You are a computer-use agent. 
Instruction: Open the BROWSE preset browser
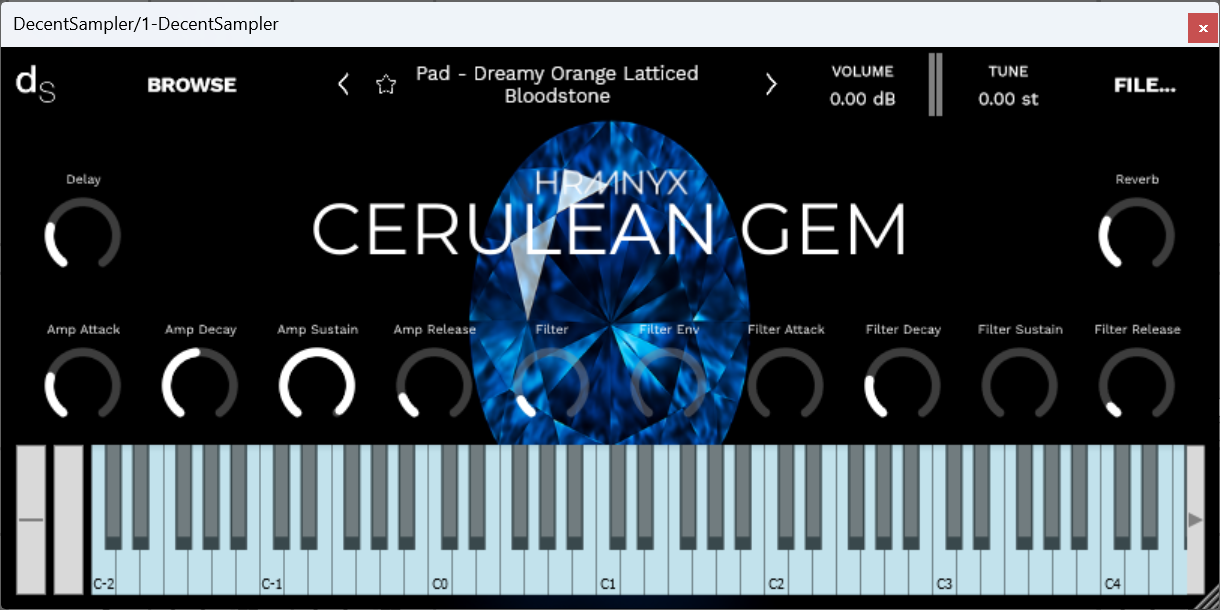pos(191,85)
